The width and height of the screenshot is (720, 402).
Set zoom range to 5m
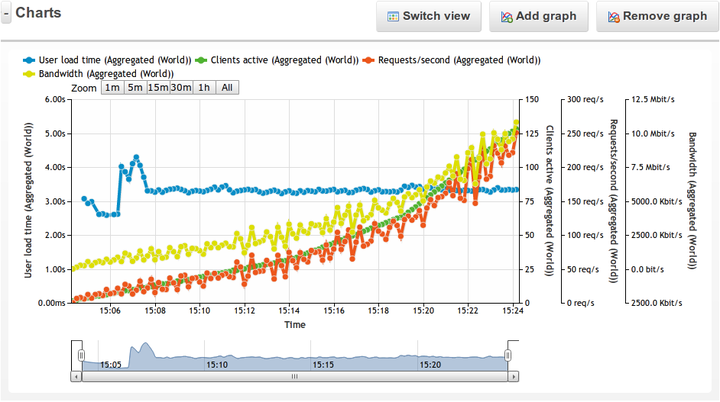point(135,88)
